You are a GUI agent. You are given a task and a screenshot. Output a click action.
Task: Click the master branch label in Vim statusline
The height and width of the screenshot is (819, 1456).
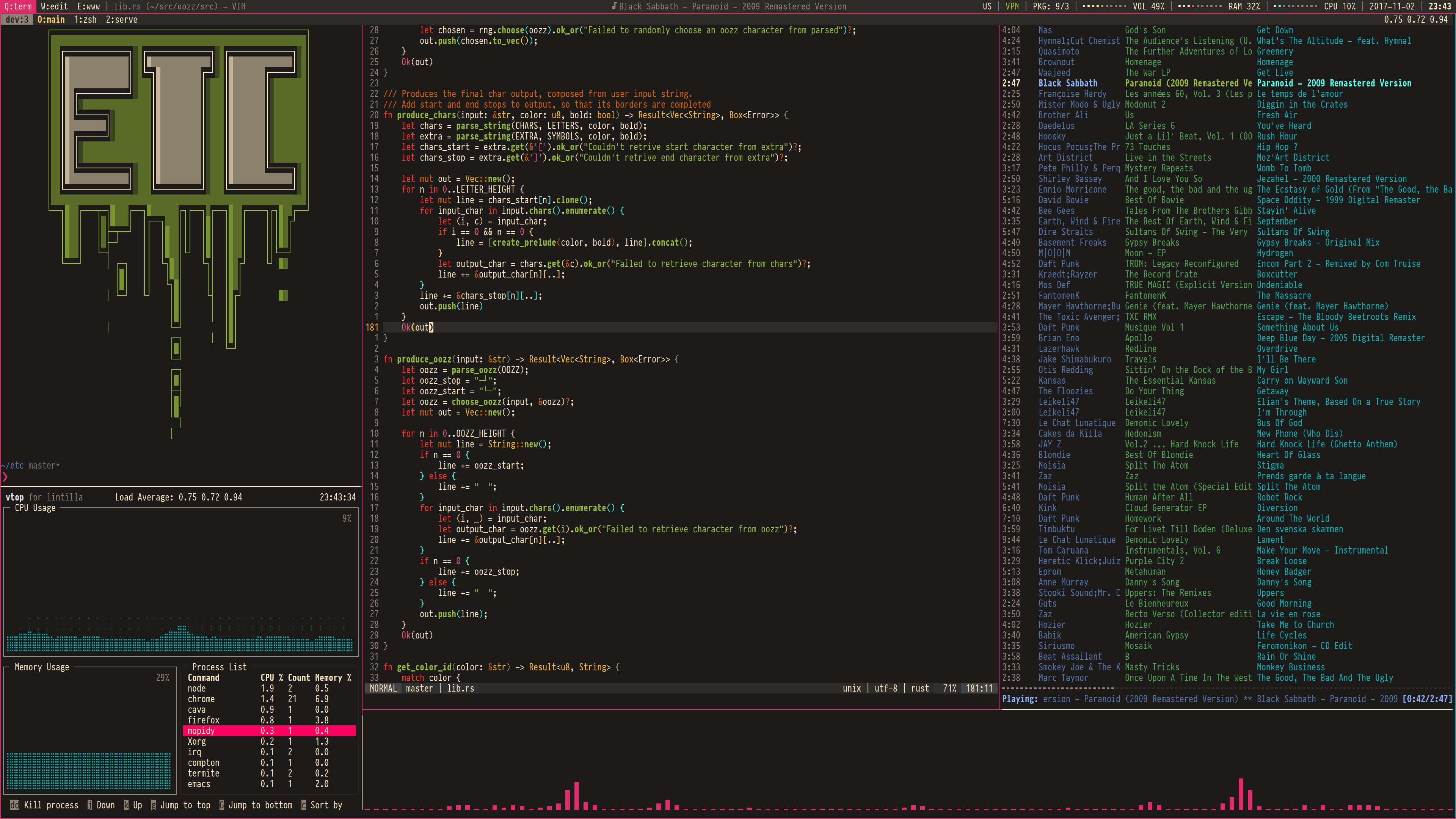coord(419,688)
